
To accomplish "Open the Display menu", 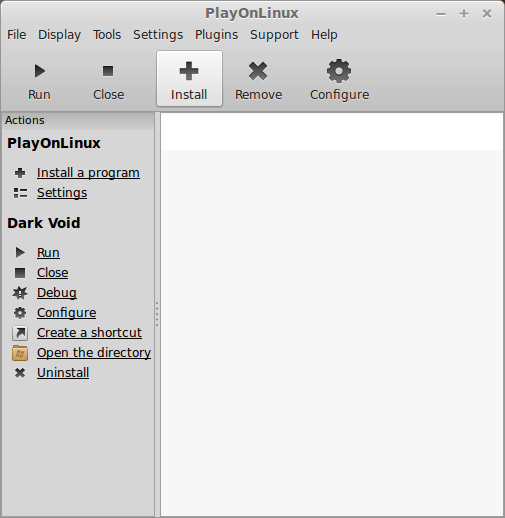I will (59, 35).
